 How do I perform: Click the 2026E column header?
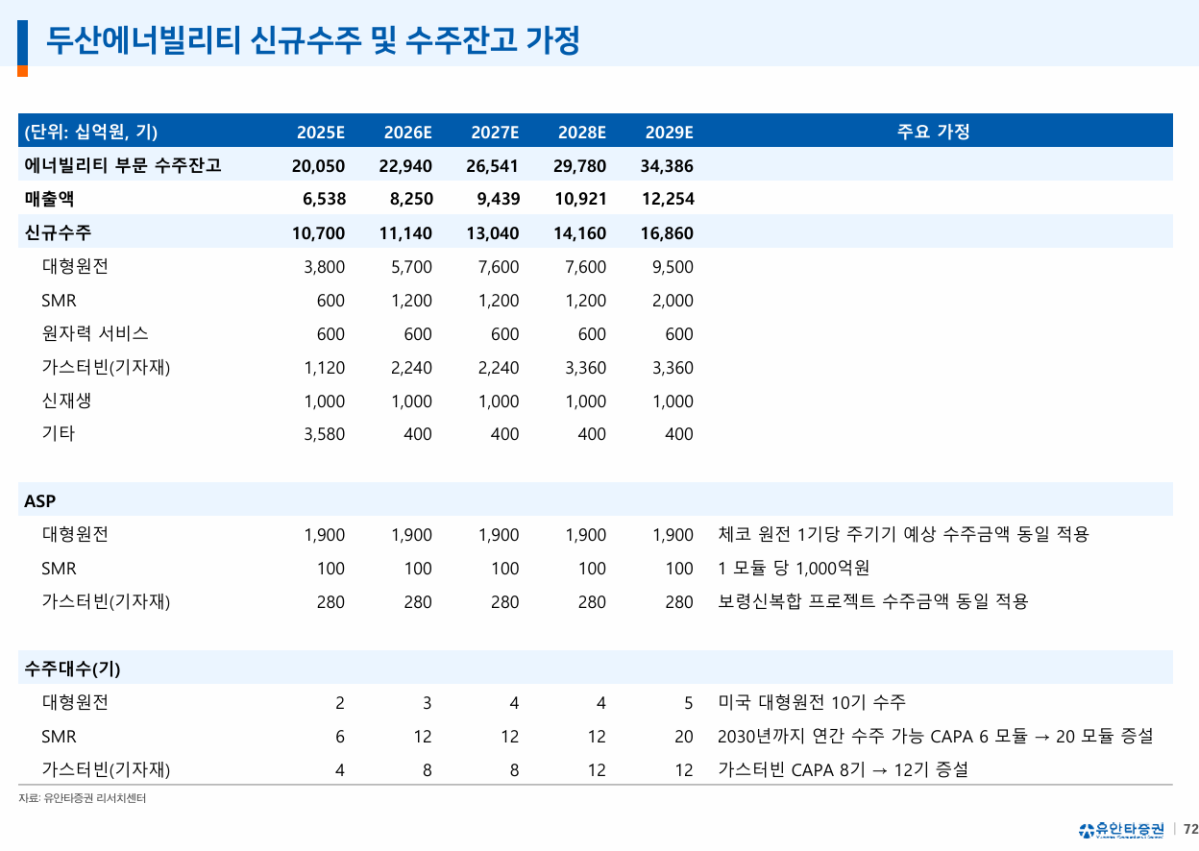[408, 132]
